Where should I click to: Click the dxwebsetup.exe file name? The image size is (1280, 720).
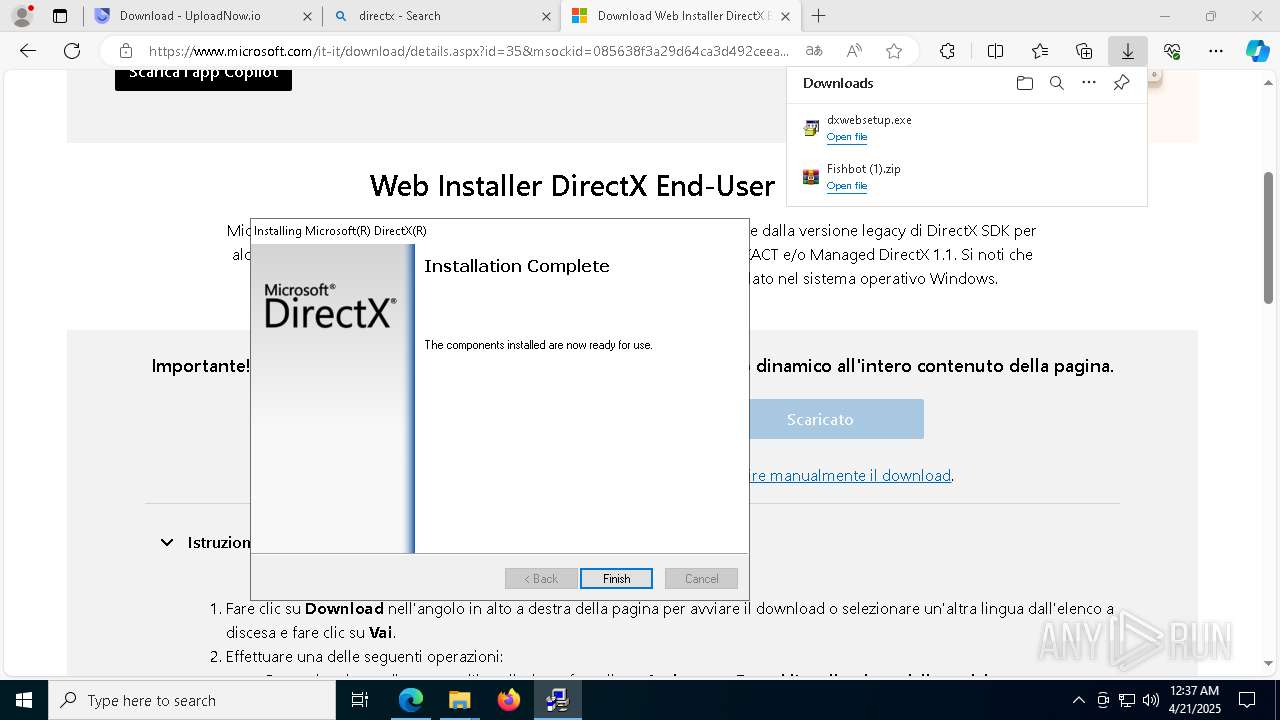click(x=869, y=120)
